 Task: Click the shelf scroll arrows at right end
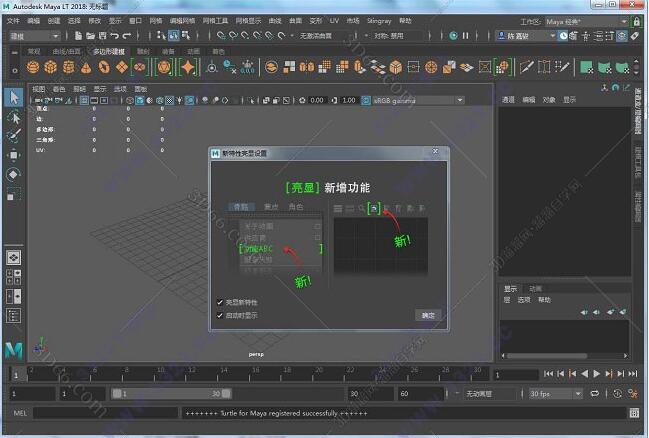tap(636, 67)
